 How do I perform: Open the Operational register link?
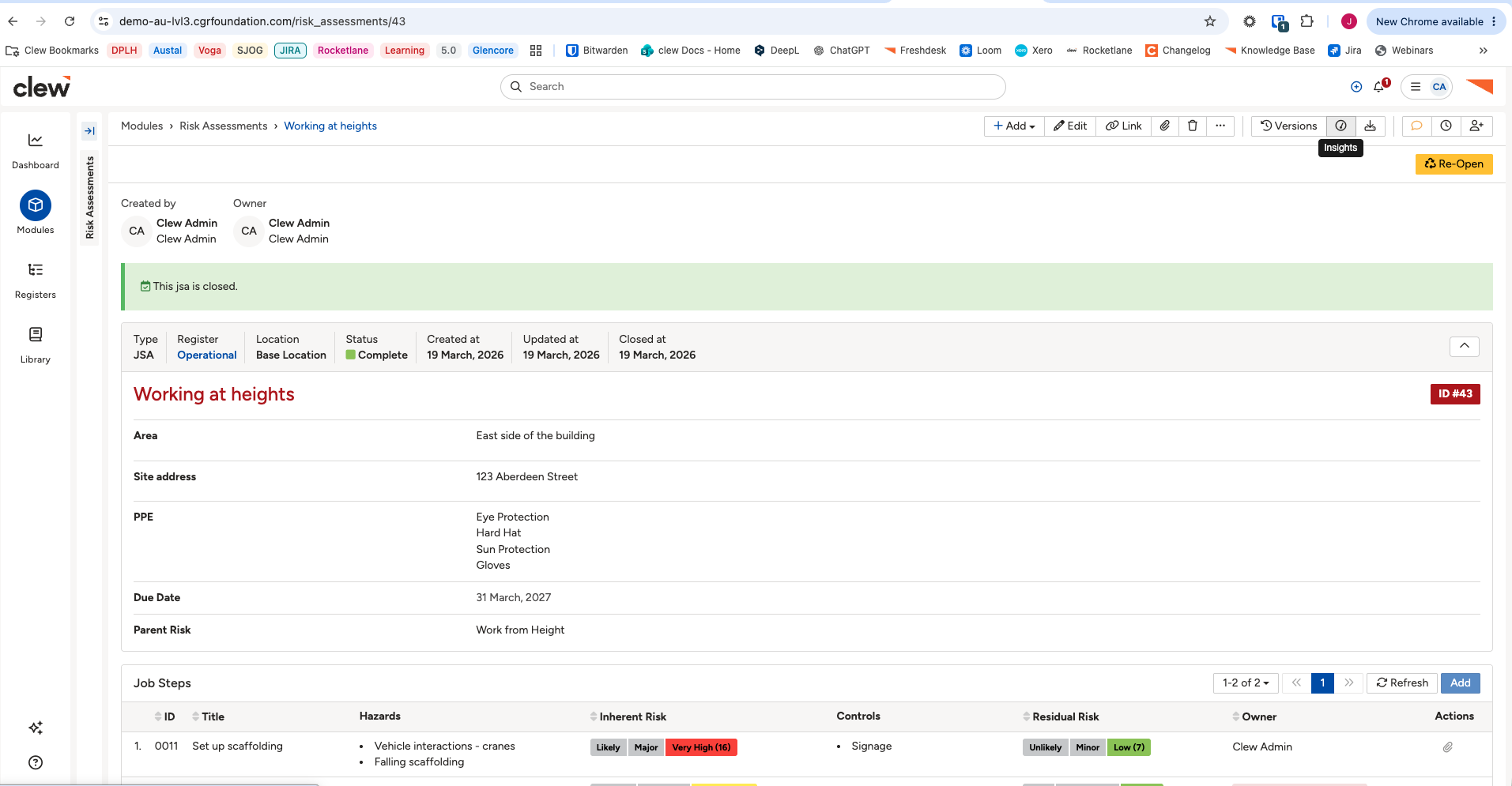tap(206, 355)
